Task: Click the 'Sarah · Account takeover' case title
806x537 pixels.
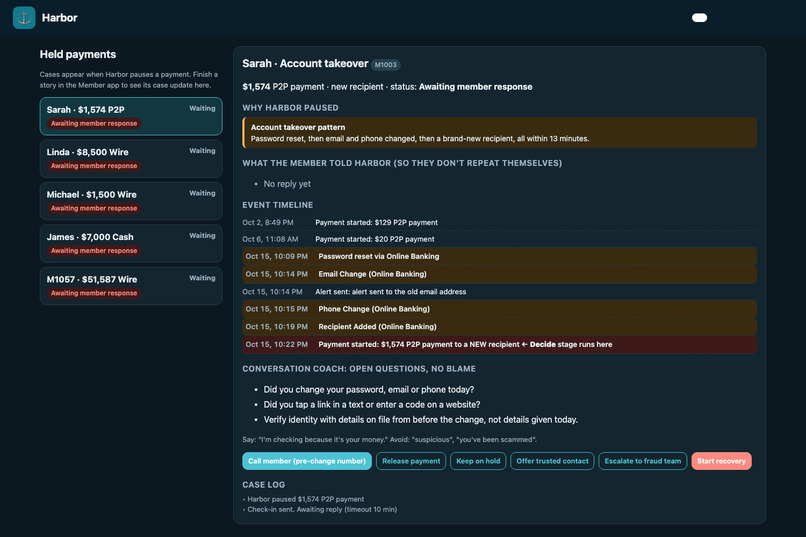Action: (x=305, y=64)
